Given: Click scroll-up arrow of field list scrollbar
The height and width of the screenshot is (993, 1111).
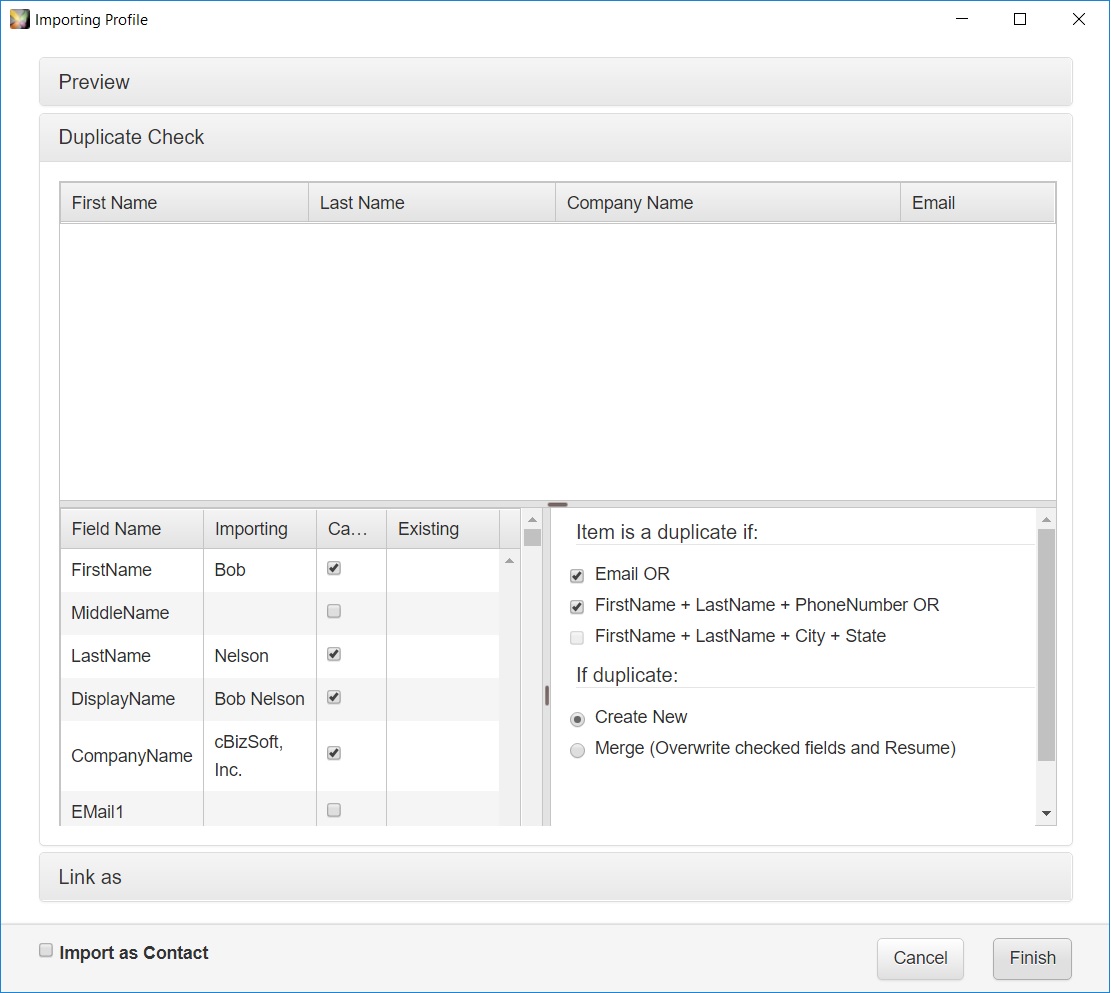Looking at the screenshot, I should pyautogui.click(x=532, y=520).
